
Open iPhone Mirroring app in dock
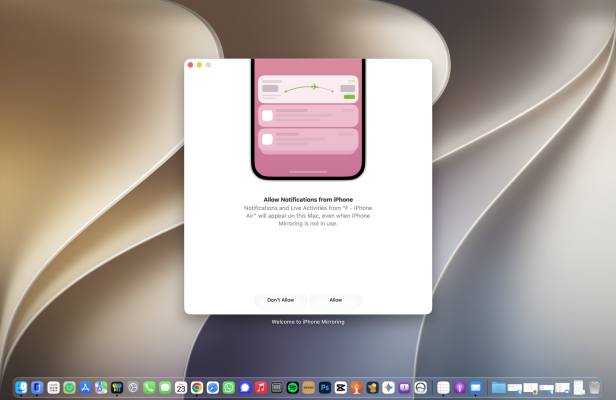point(37,388)
